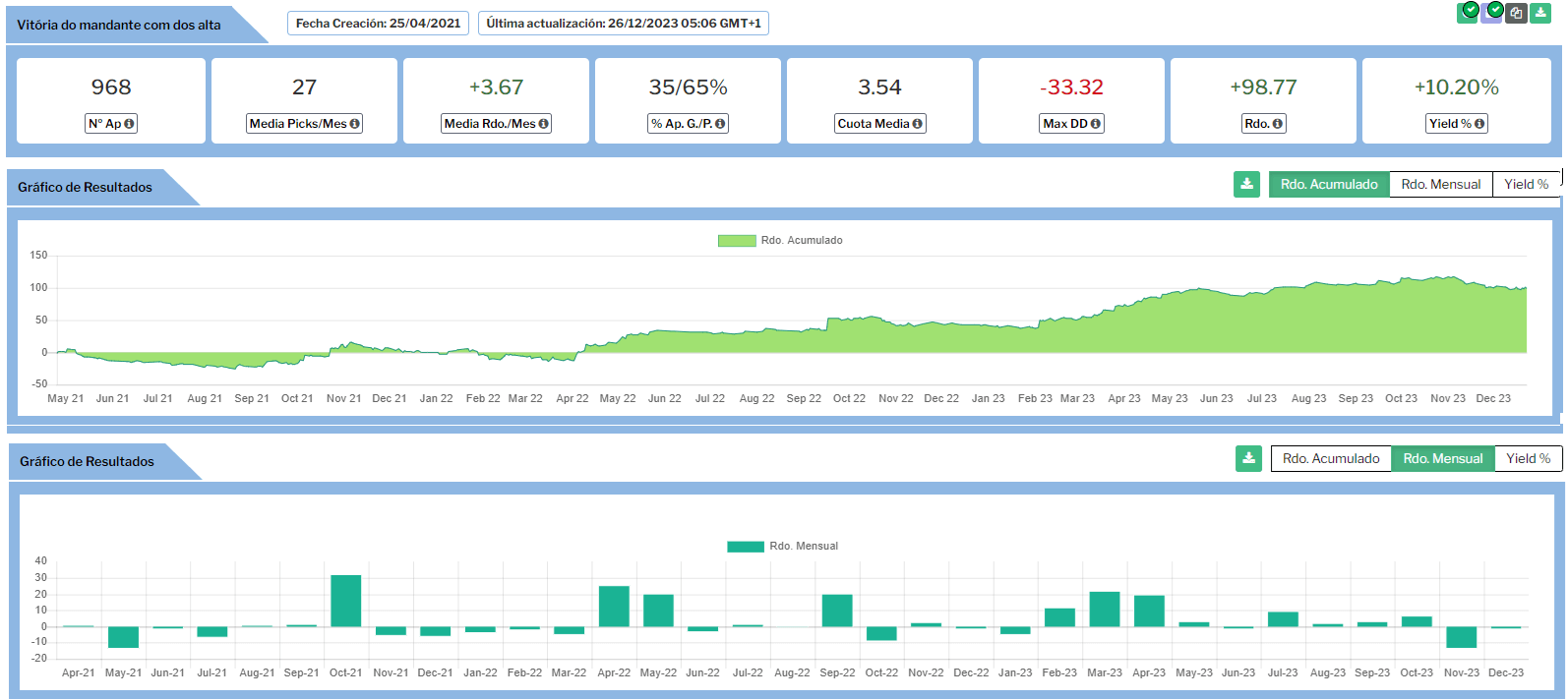Click the info icon next to Cuota Media
This screenshot has width=1568, height=700.
click(918, 124)
